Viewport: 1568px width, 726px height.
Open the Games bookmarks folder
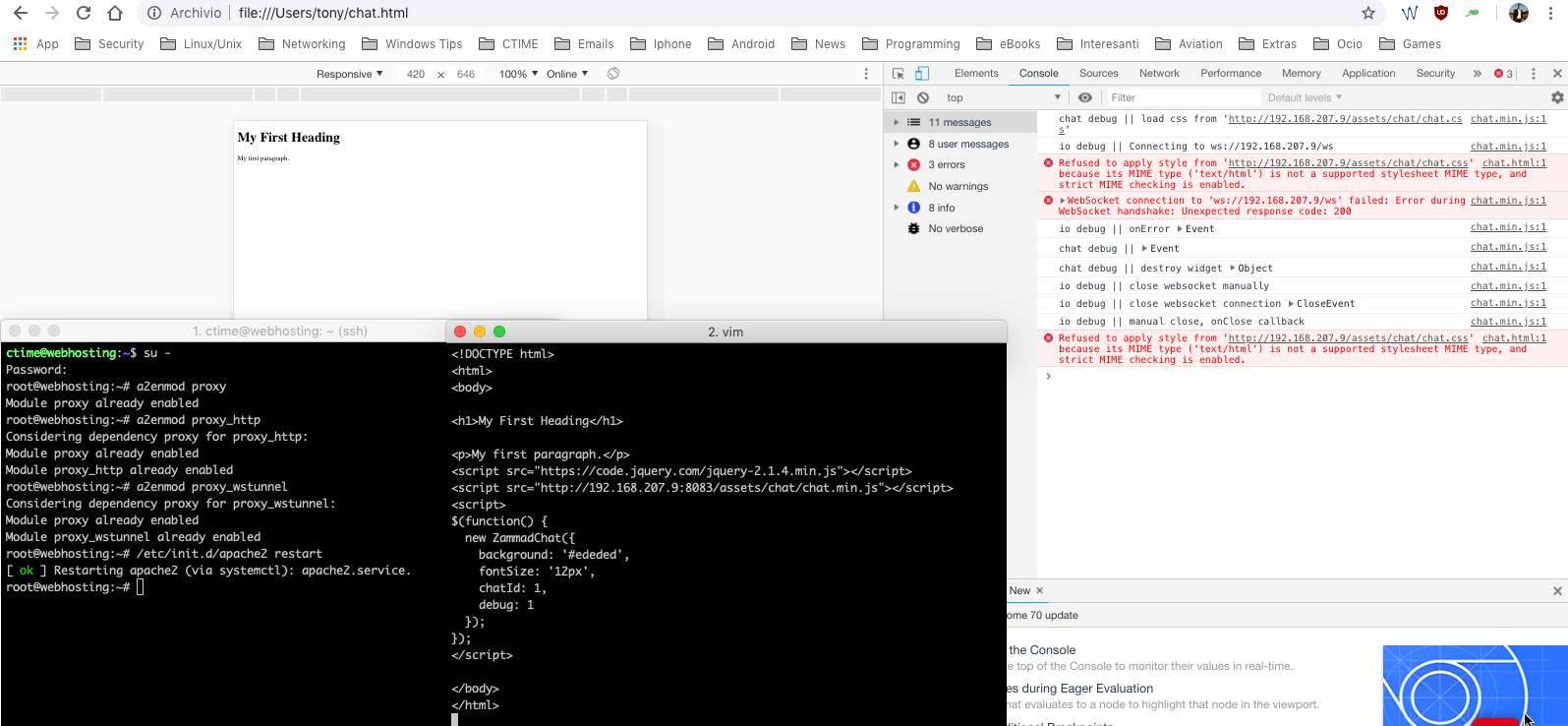pyautogui.click(x=1410, y=43)
